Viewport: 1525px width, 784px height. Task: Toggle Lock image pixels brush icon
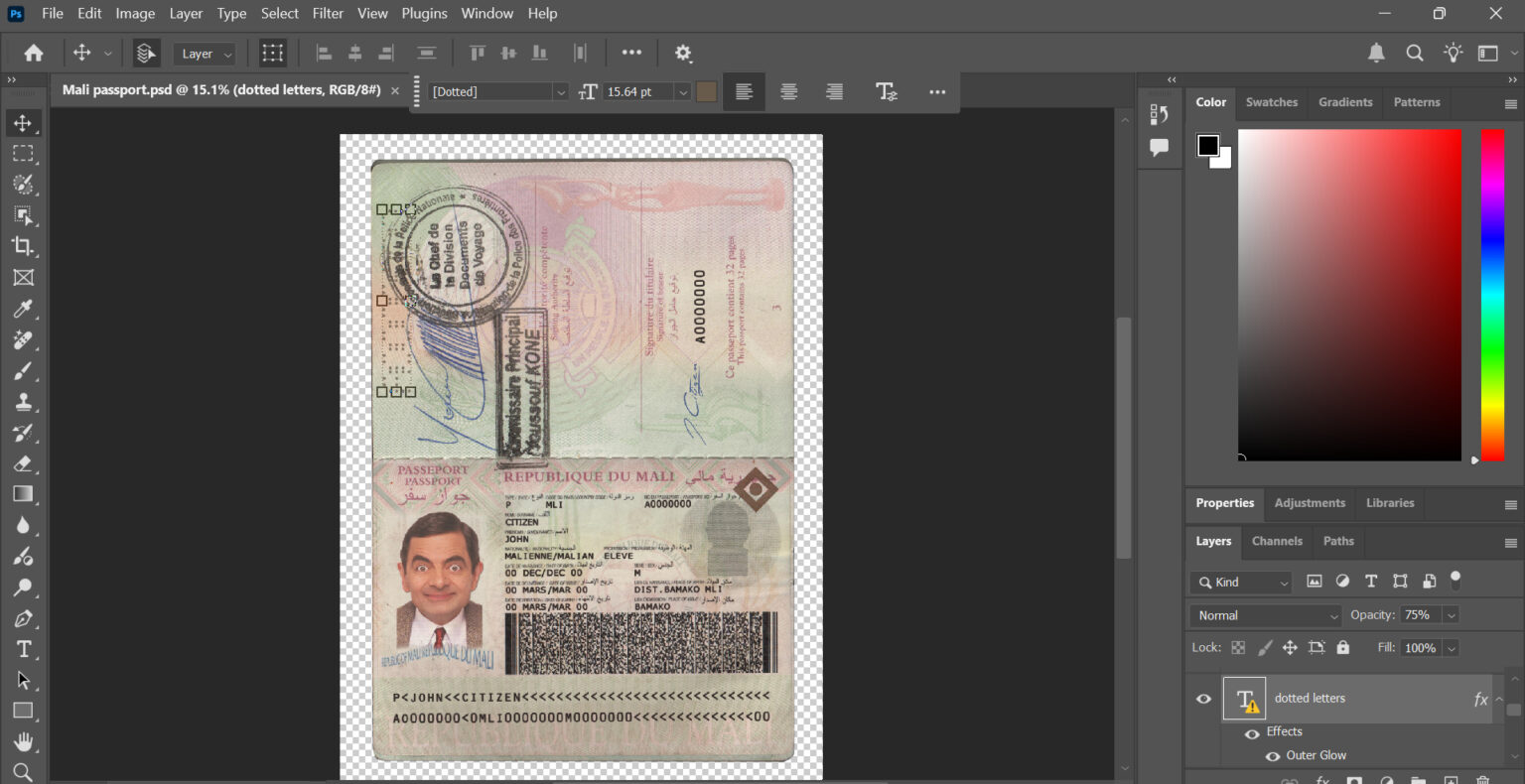point(1265,648)
